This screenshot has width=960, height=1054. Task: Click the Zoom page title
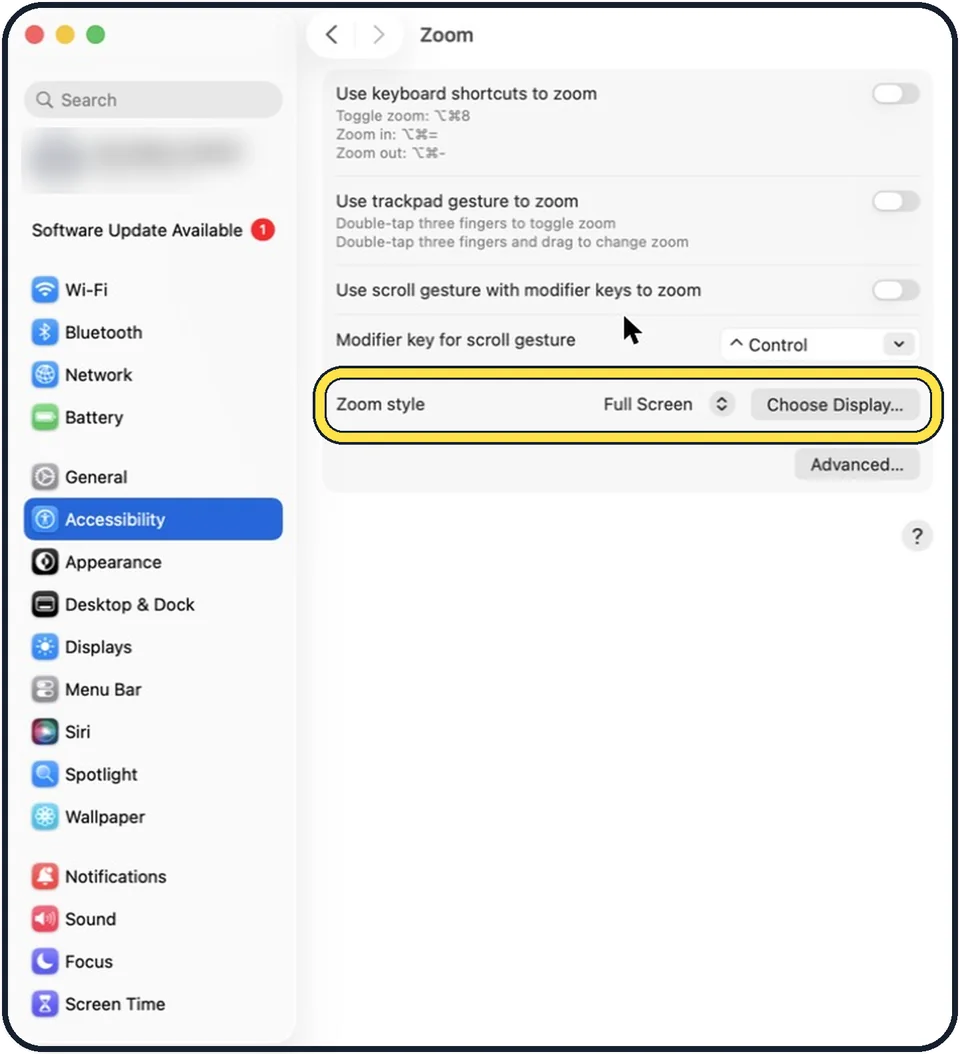pyautogui.click(x=446, y=35)
